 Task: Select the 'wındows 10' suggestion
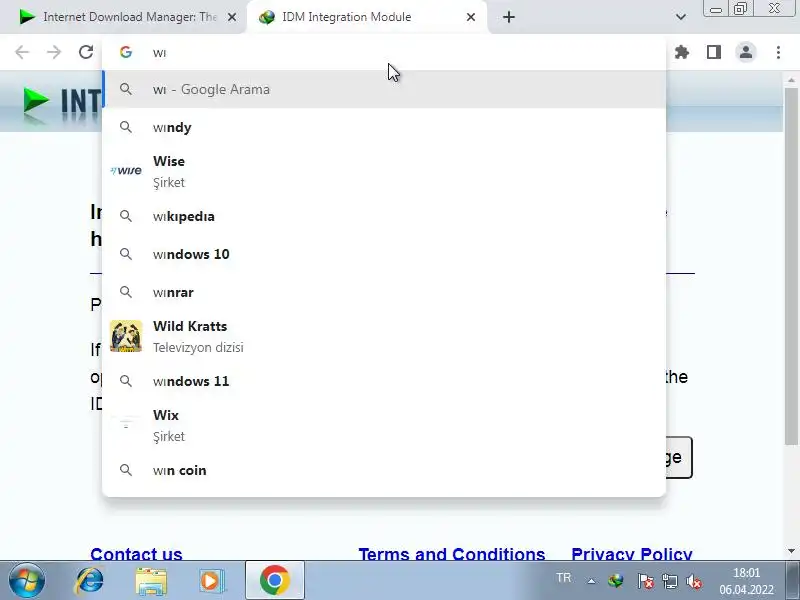tap(384, 254)
